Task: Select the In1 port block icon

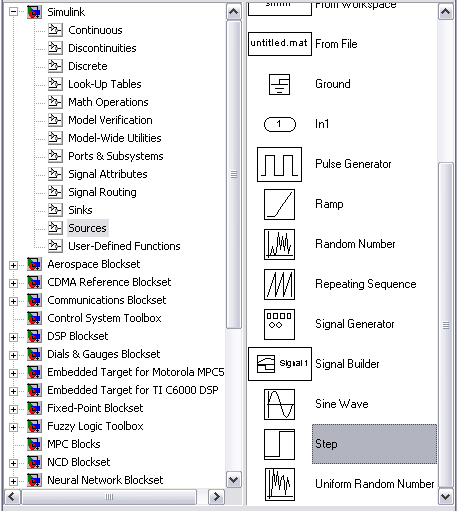Action: pyautogui.click(x=280, y=124)
